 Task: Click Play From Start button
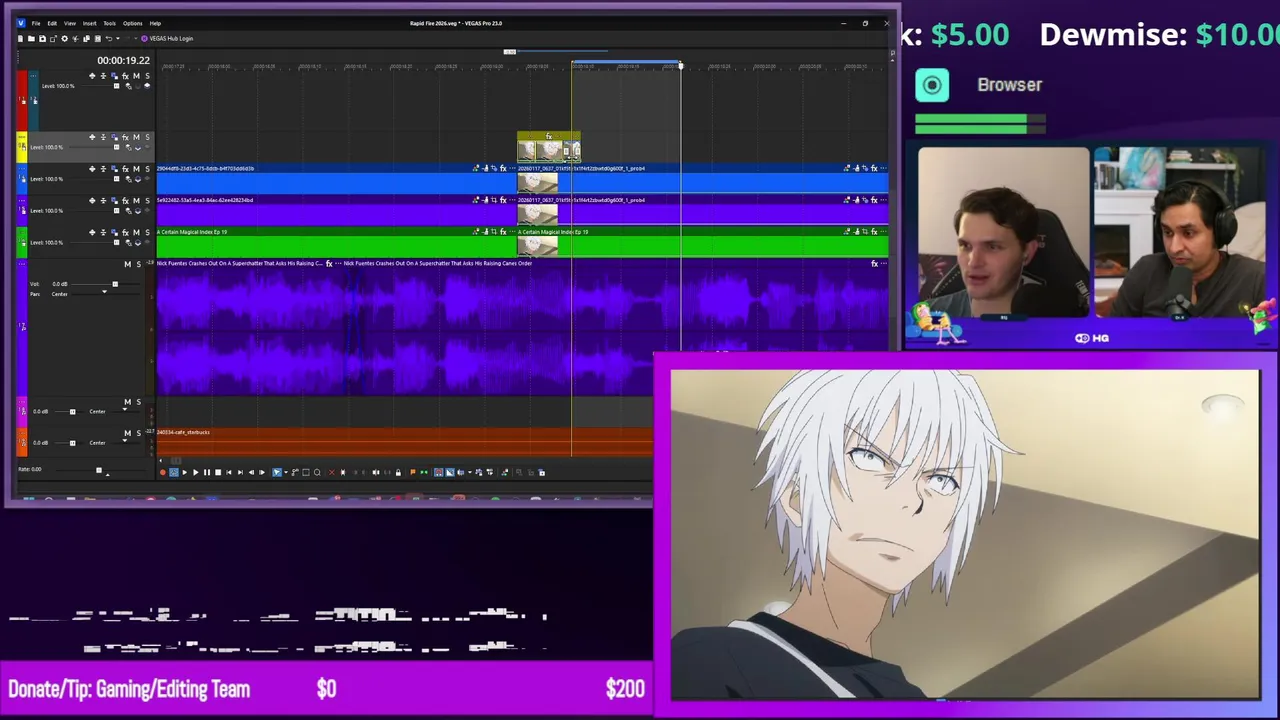tap(185, 472)
